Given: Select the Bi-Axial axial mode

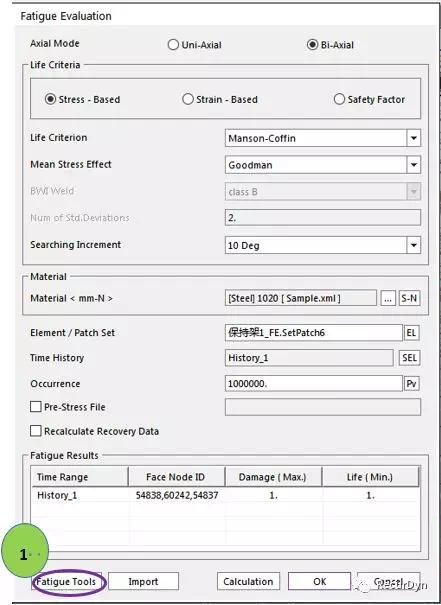Looking at the screenshot, I should 313,45.
